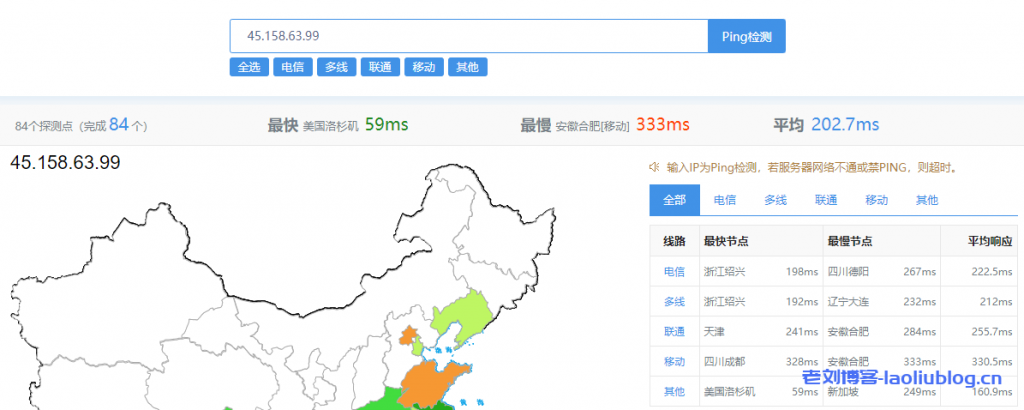This screenshot has height=410, width=1024.
Task: Click the 电信 link in table row
Action: tap(674, 272)
